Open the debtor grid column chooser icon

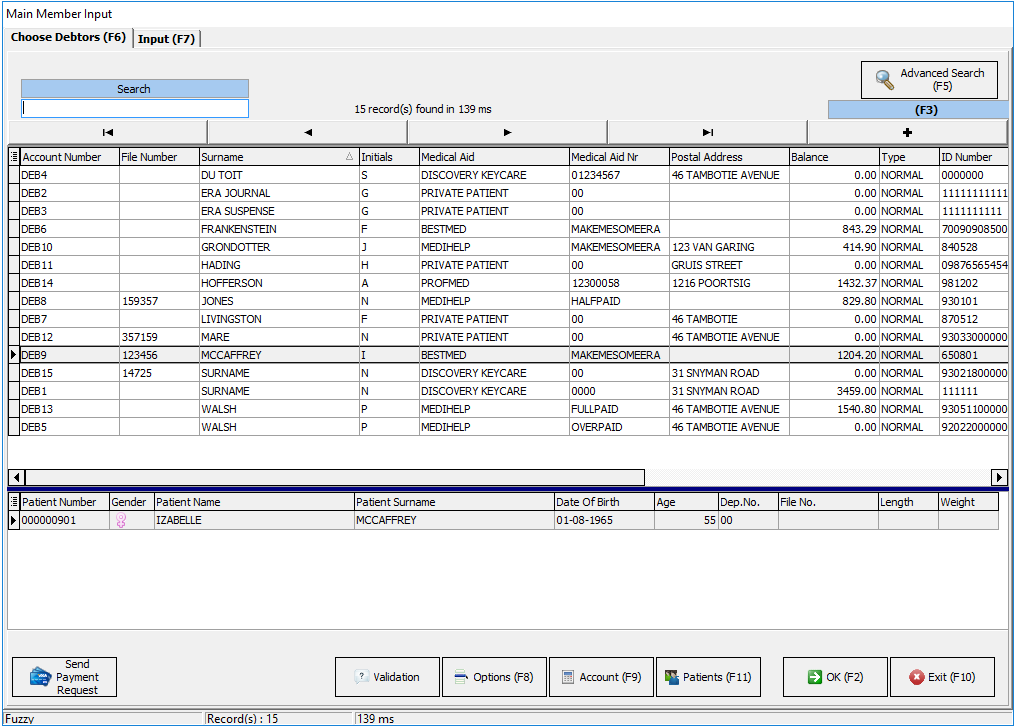coord(14,157)
